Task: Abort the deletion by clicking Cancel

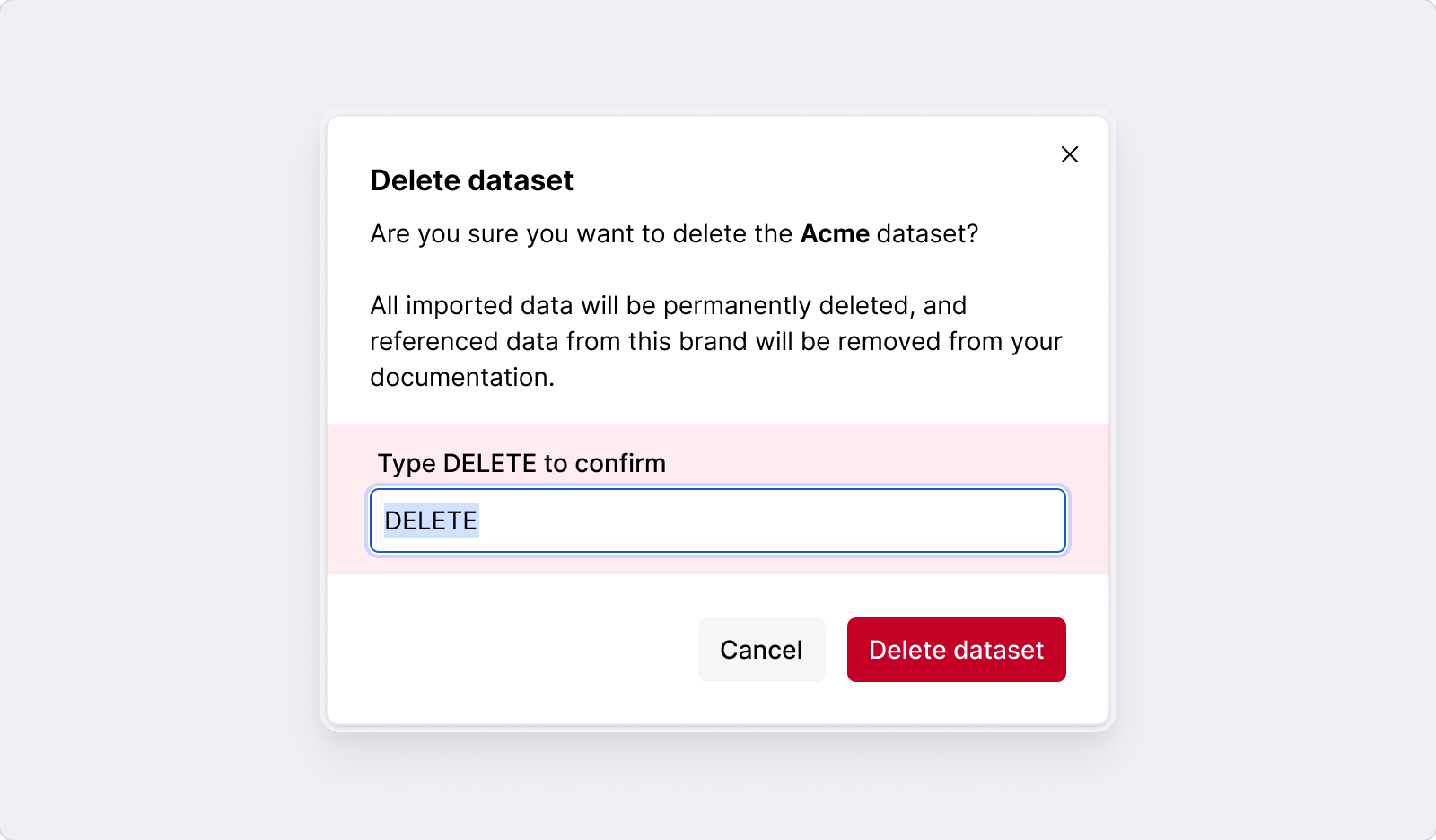Action: (761, 650)
